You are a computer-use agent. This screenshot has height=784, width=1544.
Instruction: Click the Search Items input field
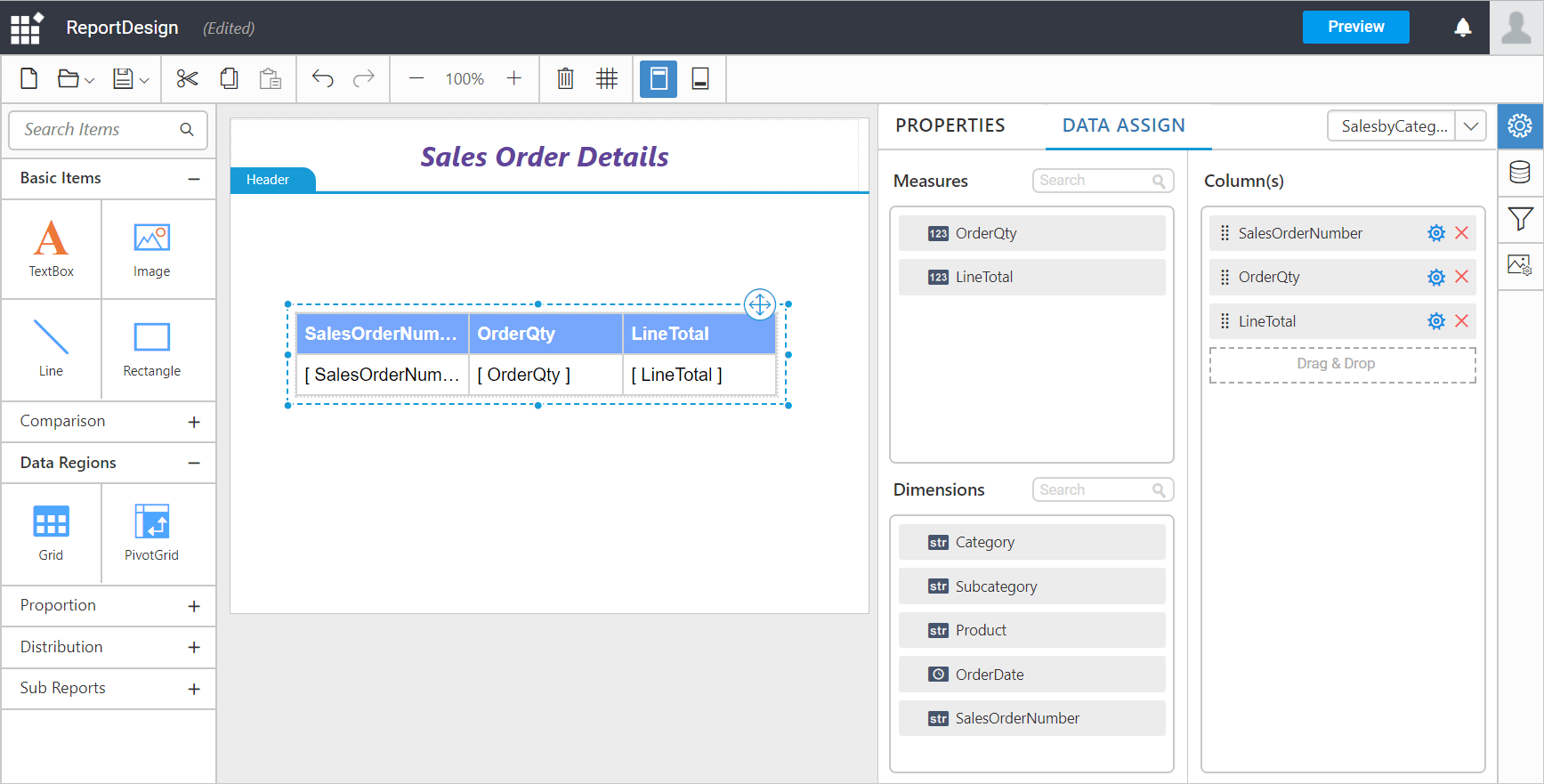98,130
